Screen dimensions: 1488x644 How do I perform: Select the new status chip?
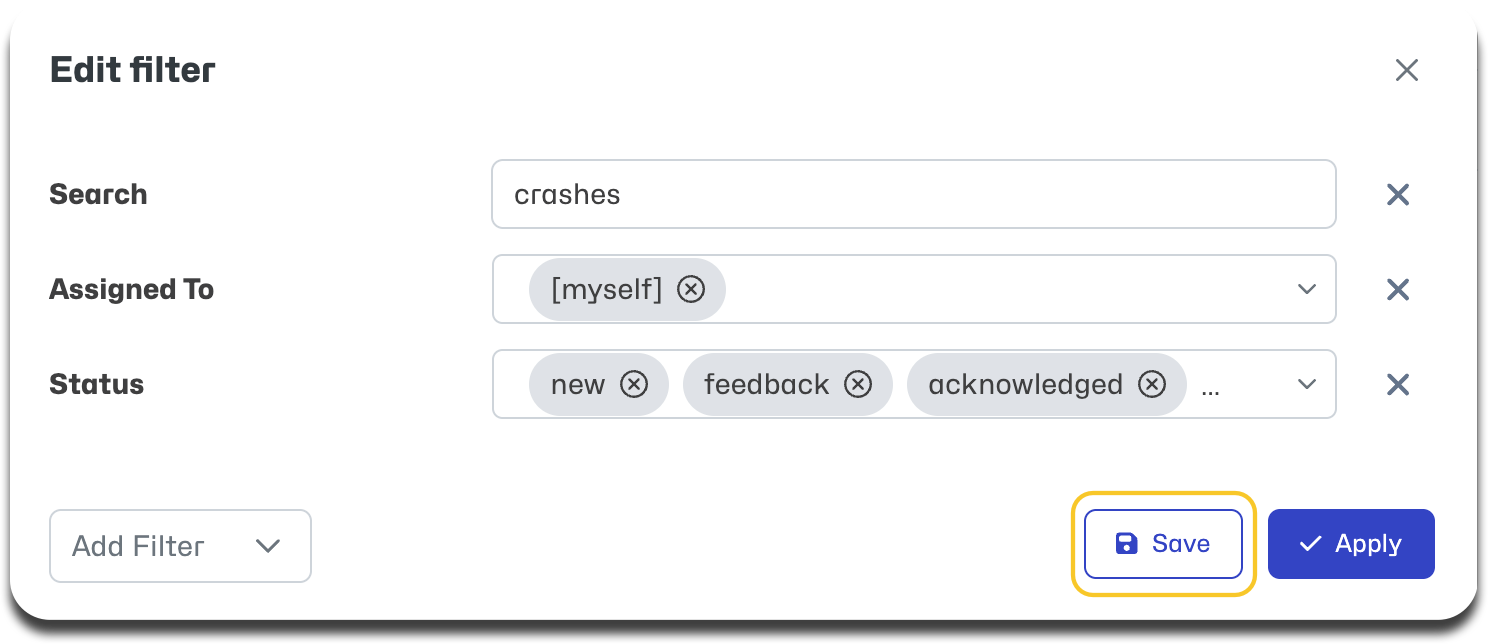pos(578,385)
